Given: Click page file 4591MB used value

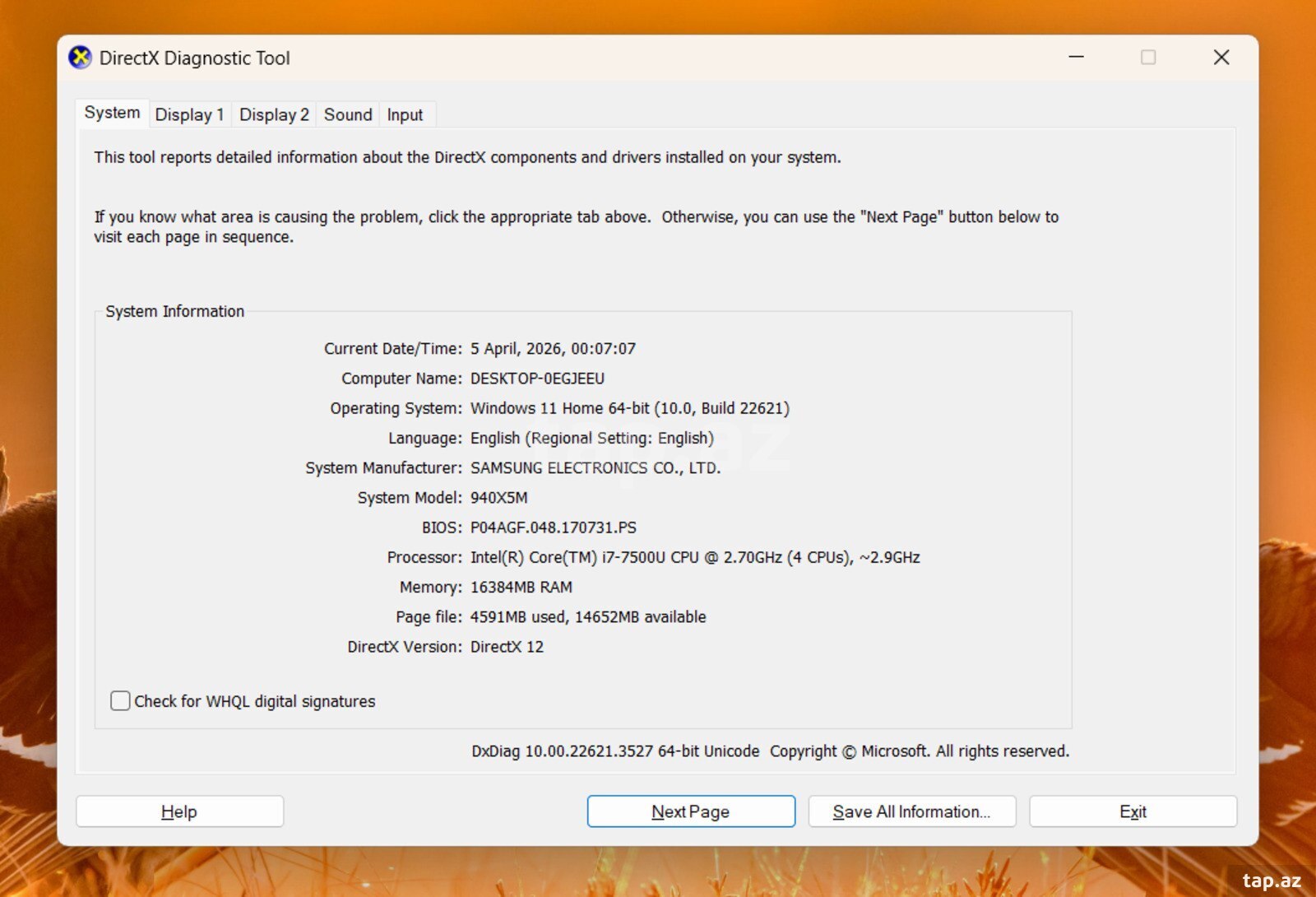Looking at the screenshot, I should pyautogui.click(x=518, y=617).
